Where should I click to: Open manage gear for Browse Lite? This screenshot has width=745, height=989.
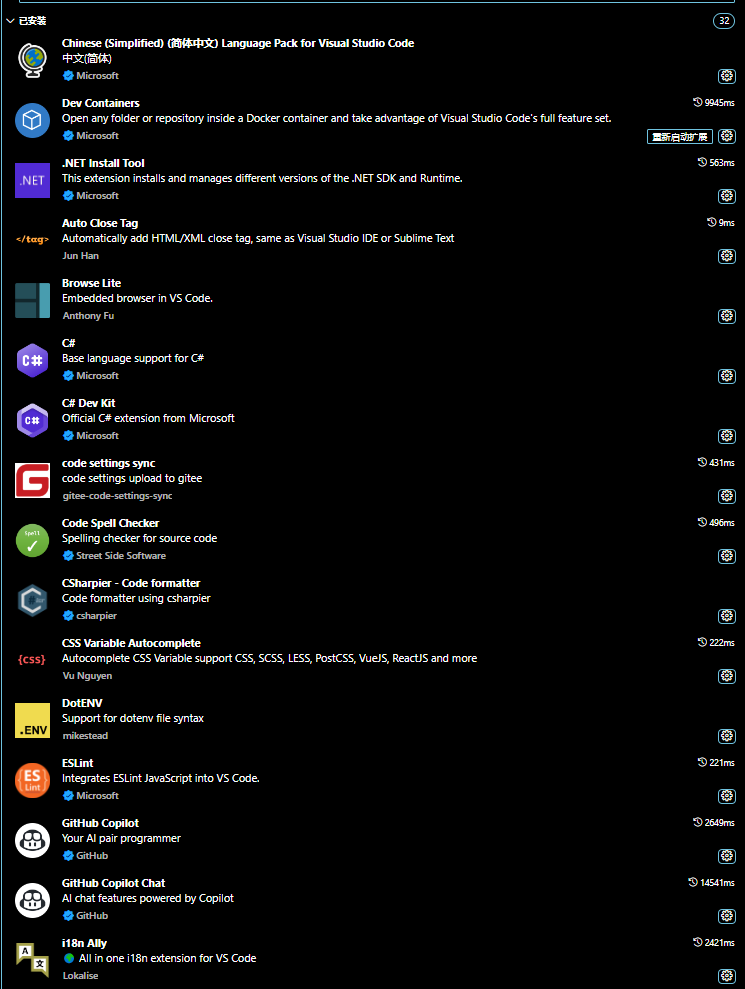(727, 315)
